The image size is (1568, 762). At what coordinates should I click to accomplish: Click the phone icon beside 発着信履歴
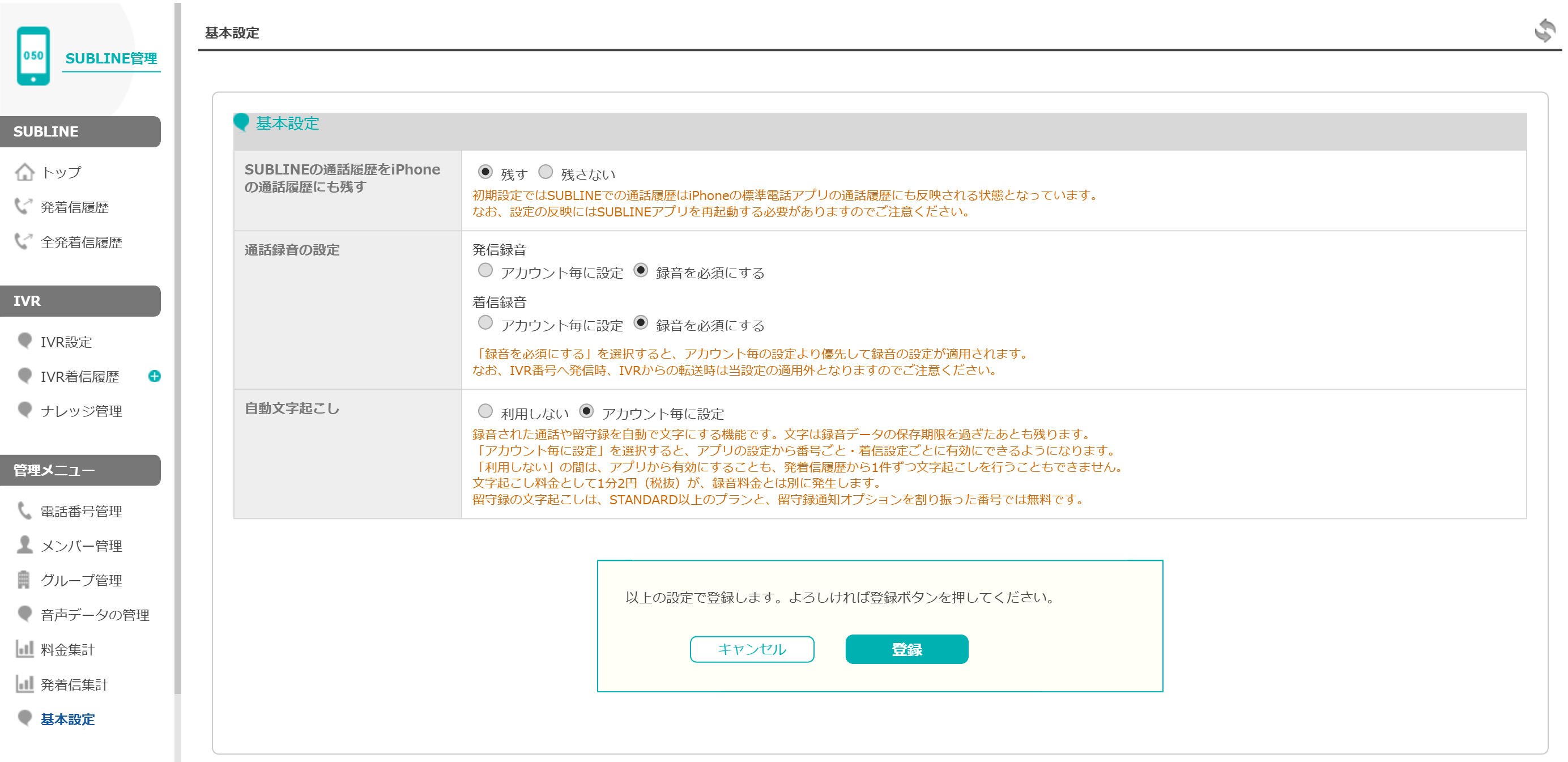tap(24, 206)
